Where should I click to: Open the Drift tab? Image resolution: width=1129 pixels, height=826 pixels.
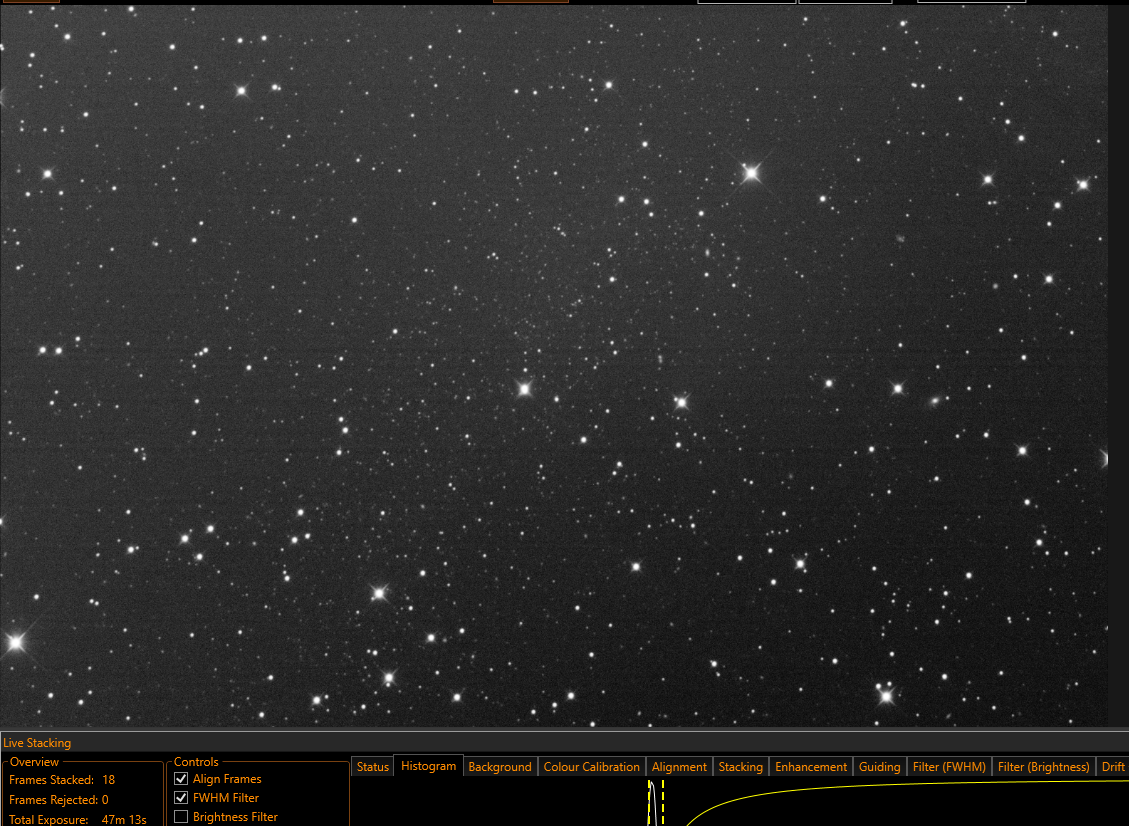(1112, 767)
